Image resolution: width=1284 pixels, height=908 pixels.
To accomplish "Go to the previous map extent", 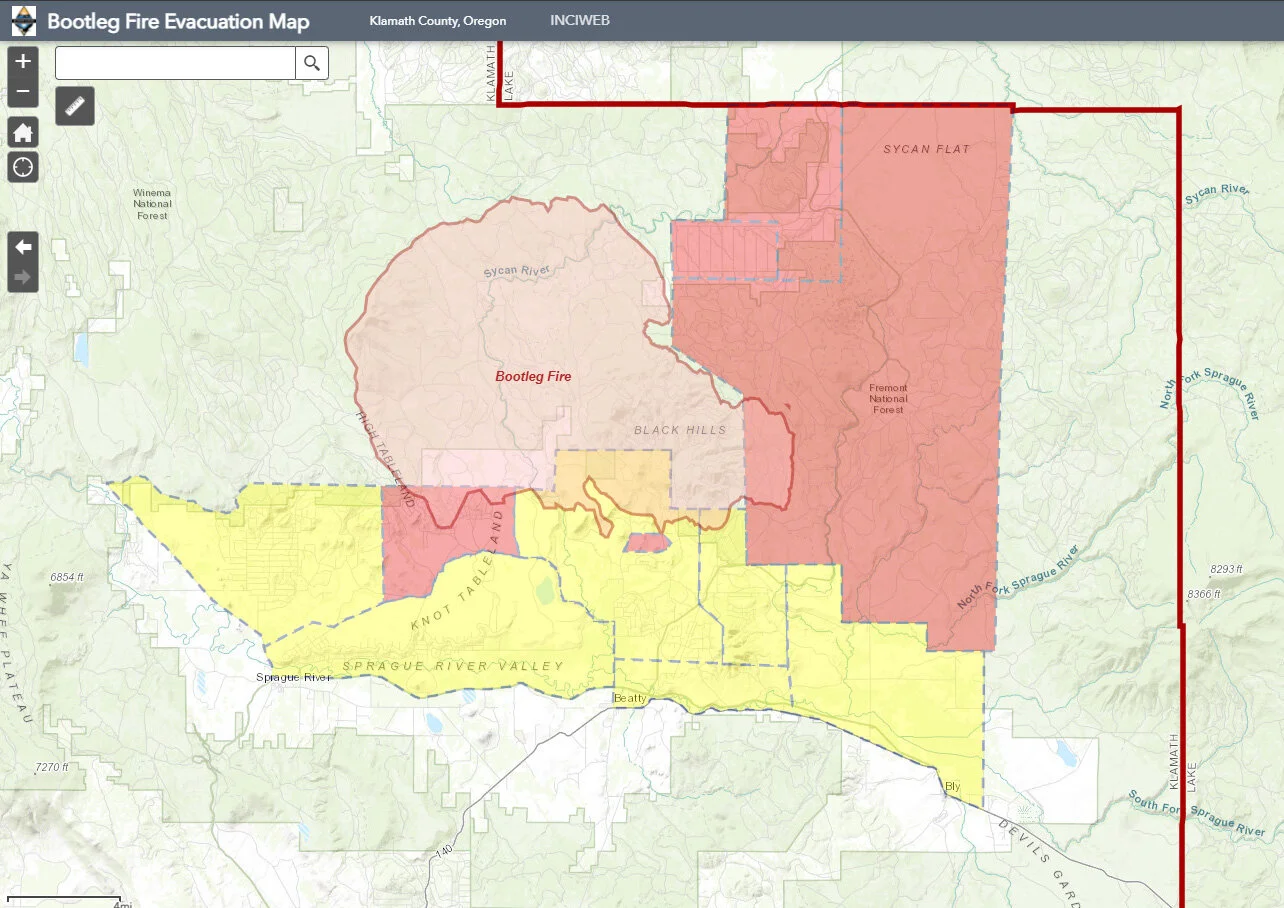I will 23,246.
